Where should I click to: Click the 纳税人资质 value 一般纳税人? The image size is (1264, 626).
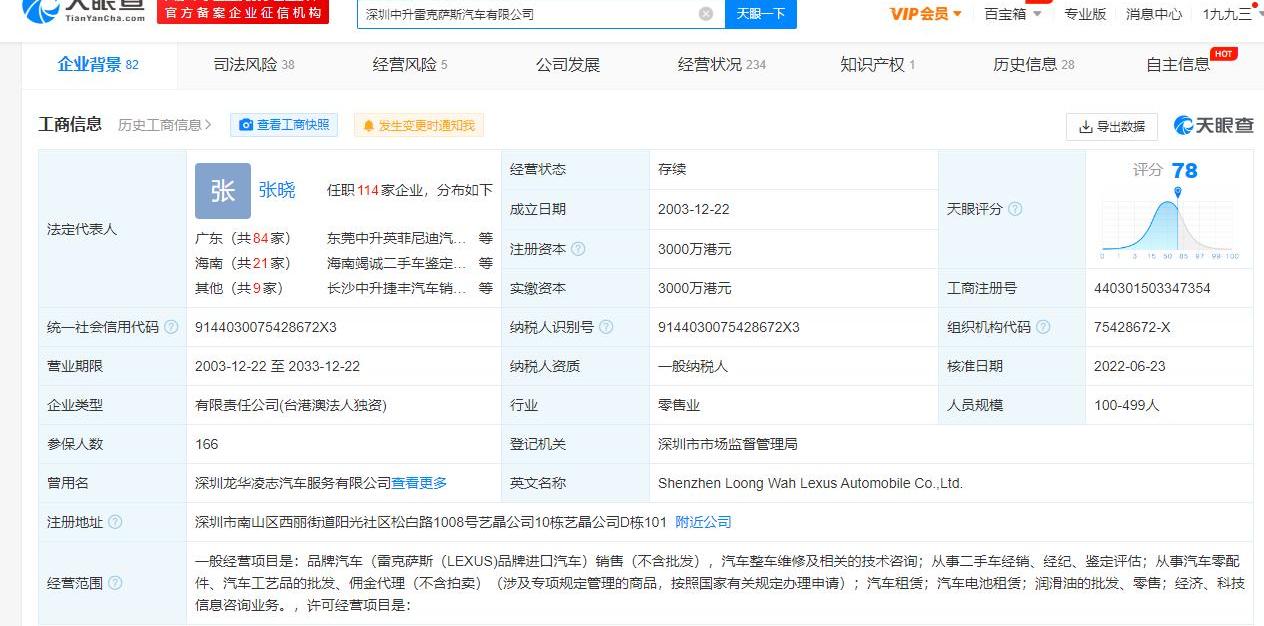693,366
